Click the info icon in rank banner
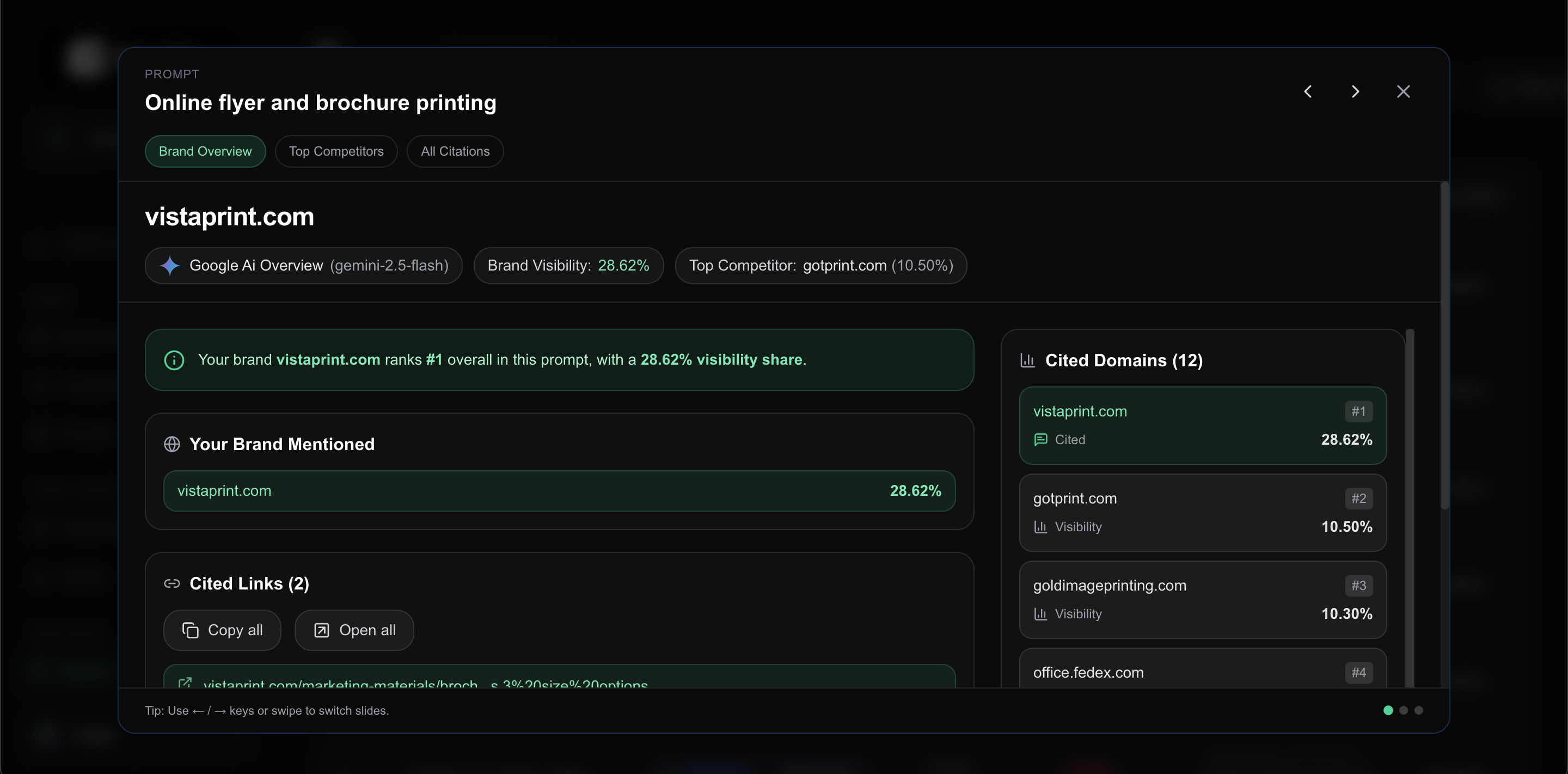 pos(174,360)
